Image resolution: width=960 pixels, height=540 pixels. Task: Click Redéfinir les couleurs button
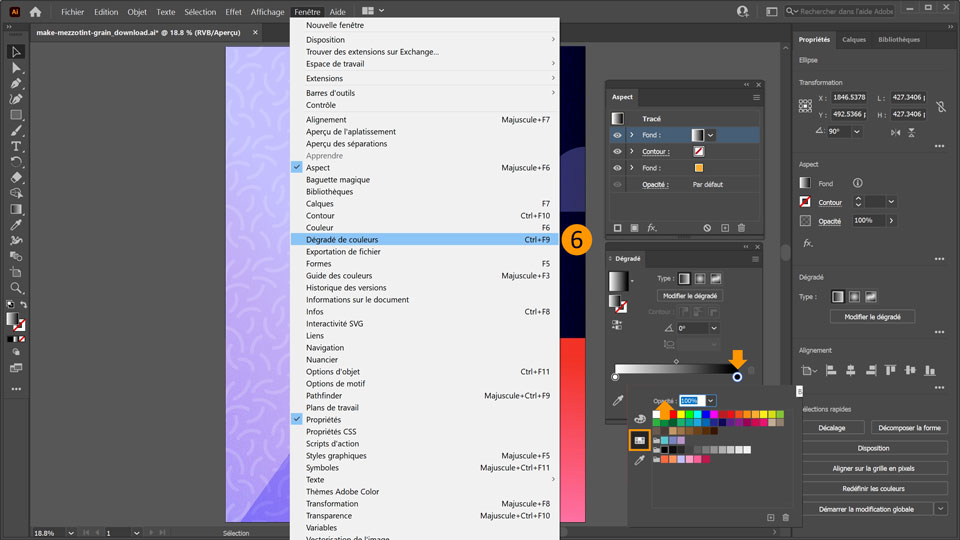point(873,489)
